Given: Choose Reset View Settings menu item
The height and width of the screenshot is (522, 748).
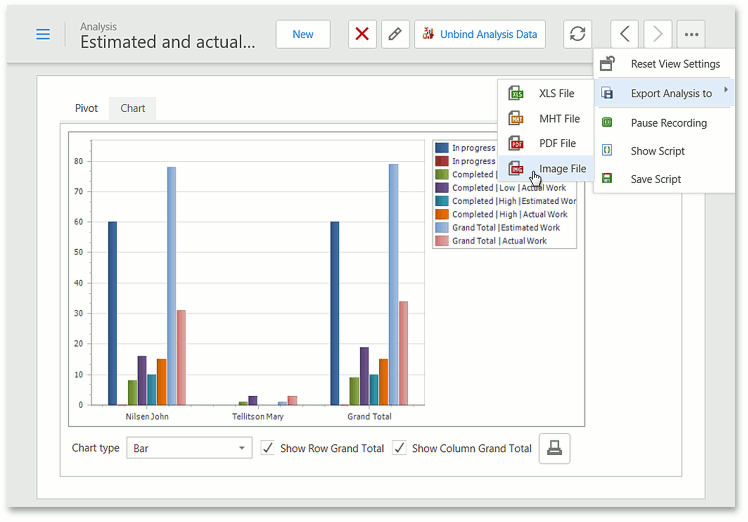Looking at the screenshot, I should 664,64.
